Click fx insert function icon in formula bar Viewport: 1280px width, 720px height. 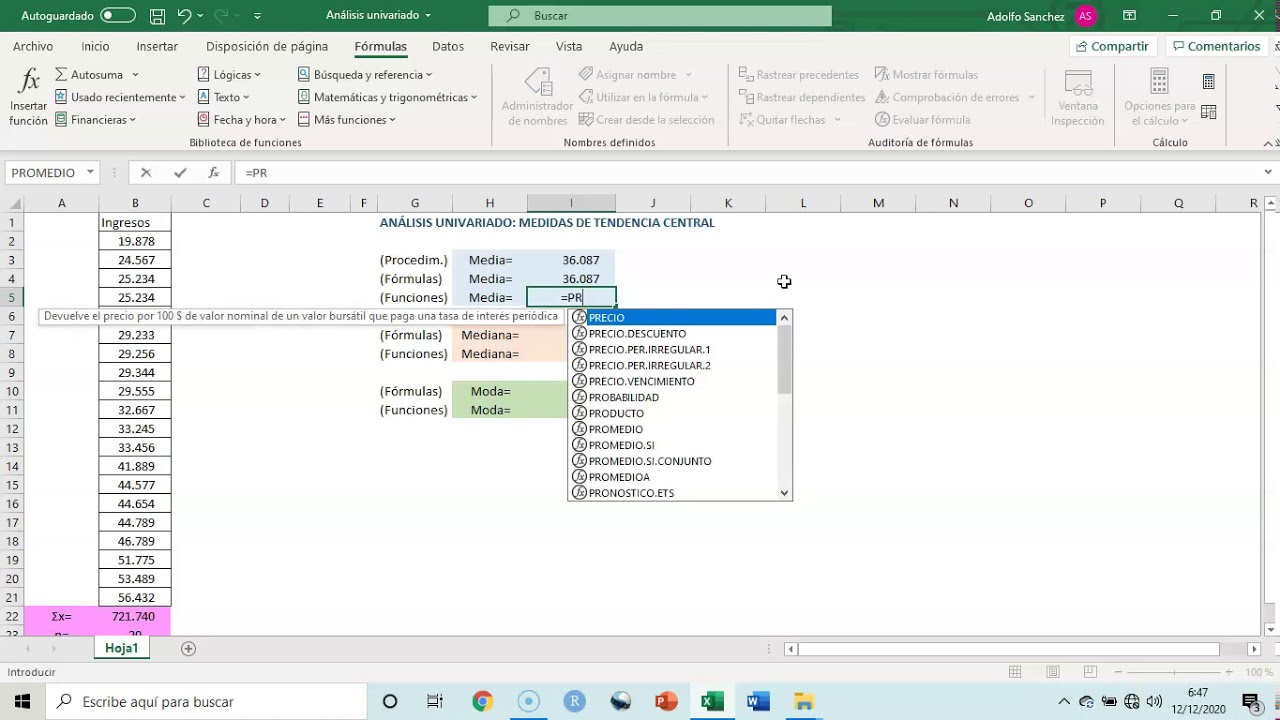click(213, 173)
